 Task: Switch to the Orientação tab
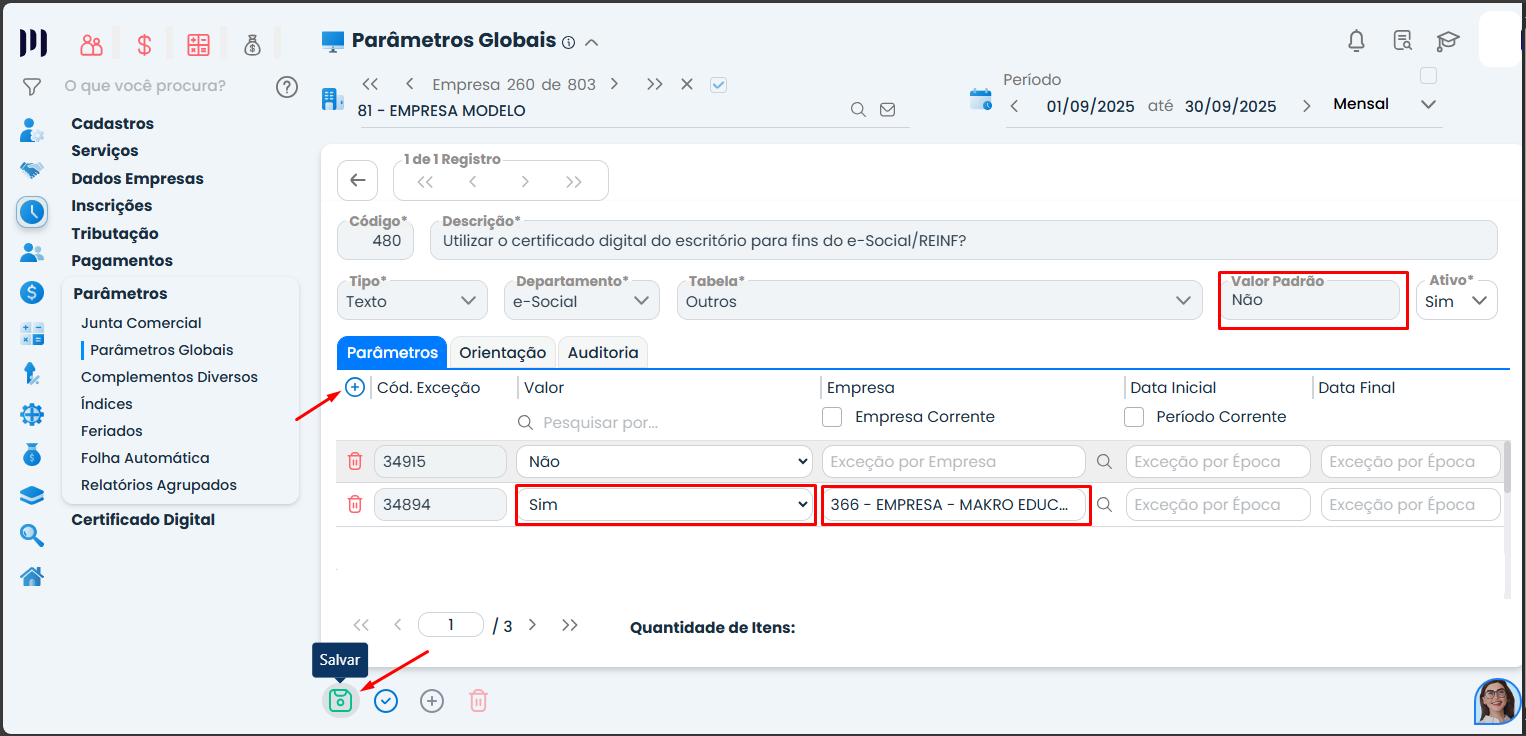(502, 353)
